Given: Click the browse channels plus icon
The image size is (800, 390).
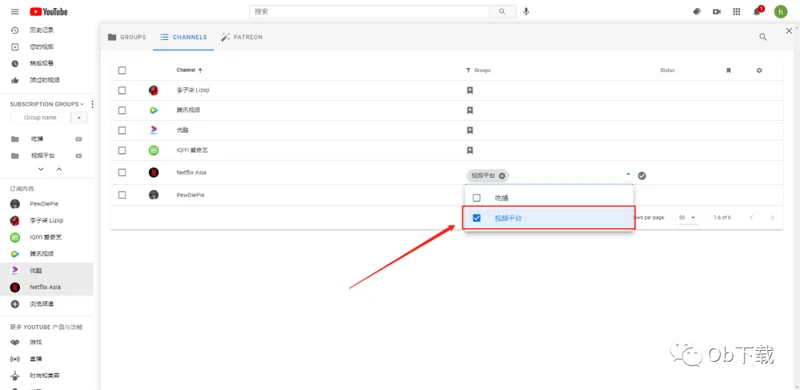Looking at the screenshot, I should click(x=15, y=304).
